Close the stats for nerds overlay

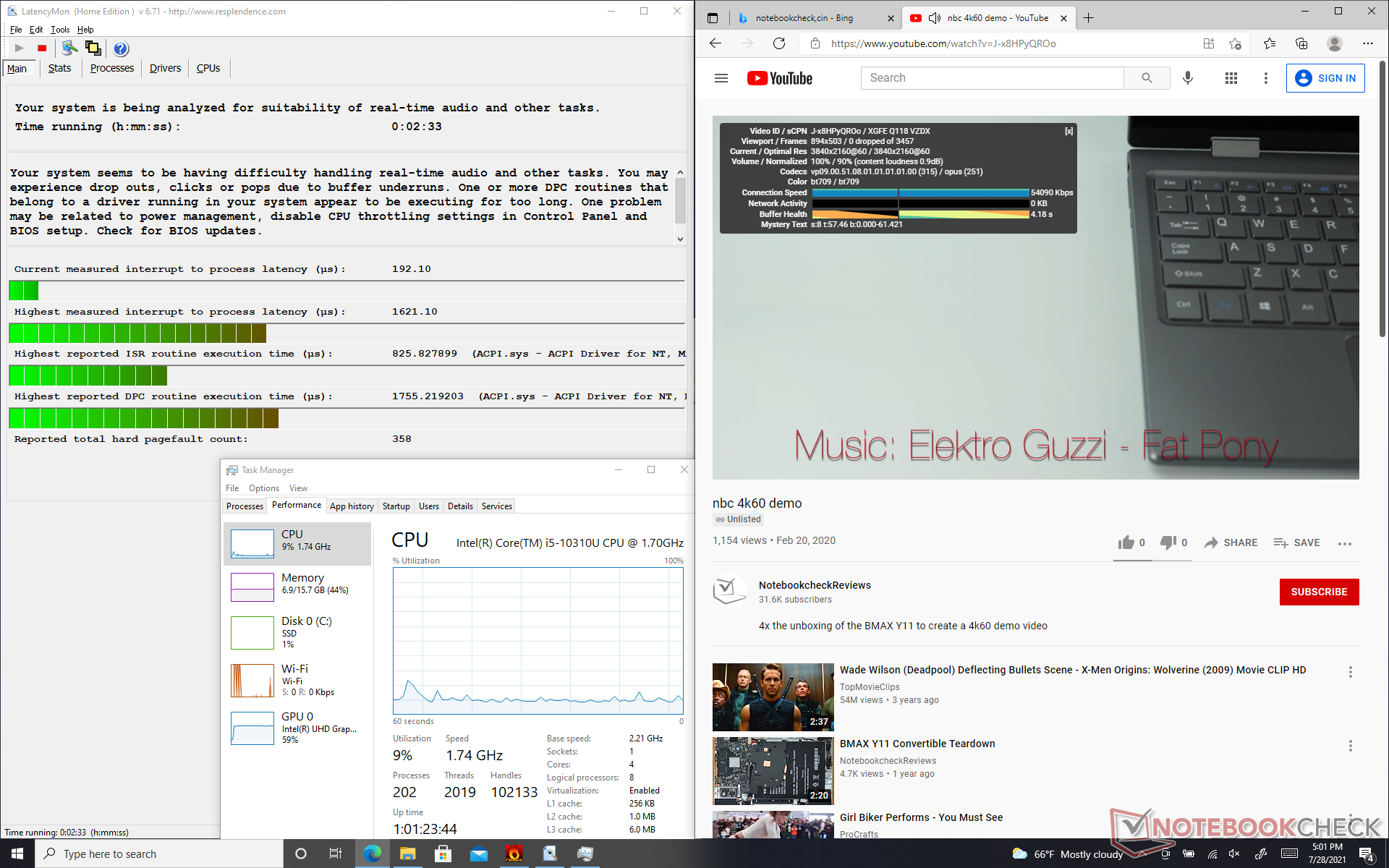point(1069,132)
